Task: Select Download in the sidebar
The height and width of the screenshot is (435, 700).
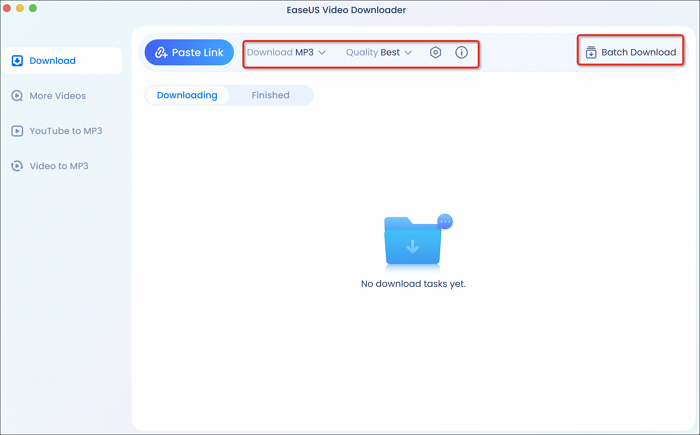Action: (62, 61)
